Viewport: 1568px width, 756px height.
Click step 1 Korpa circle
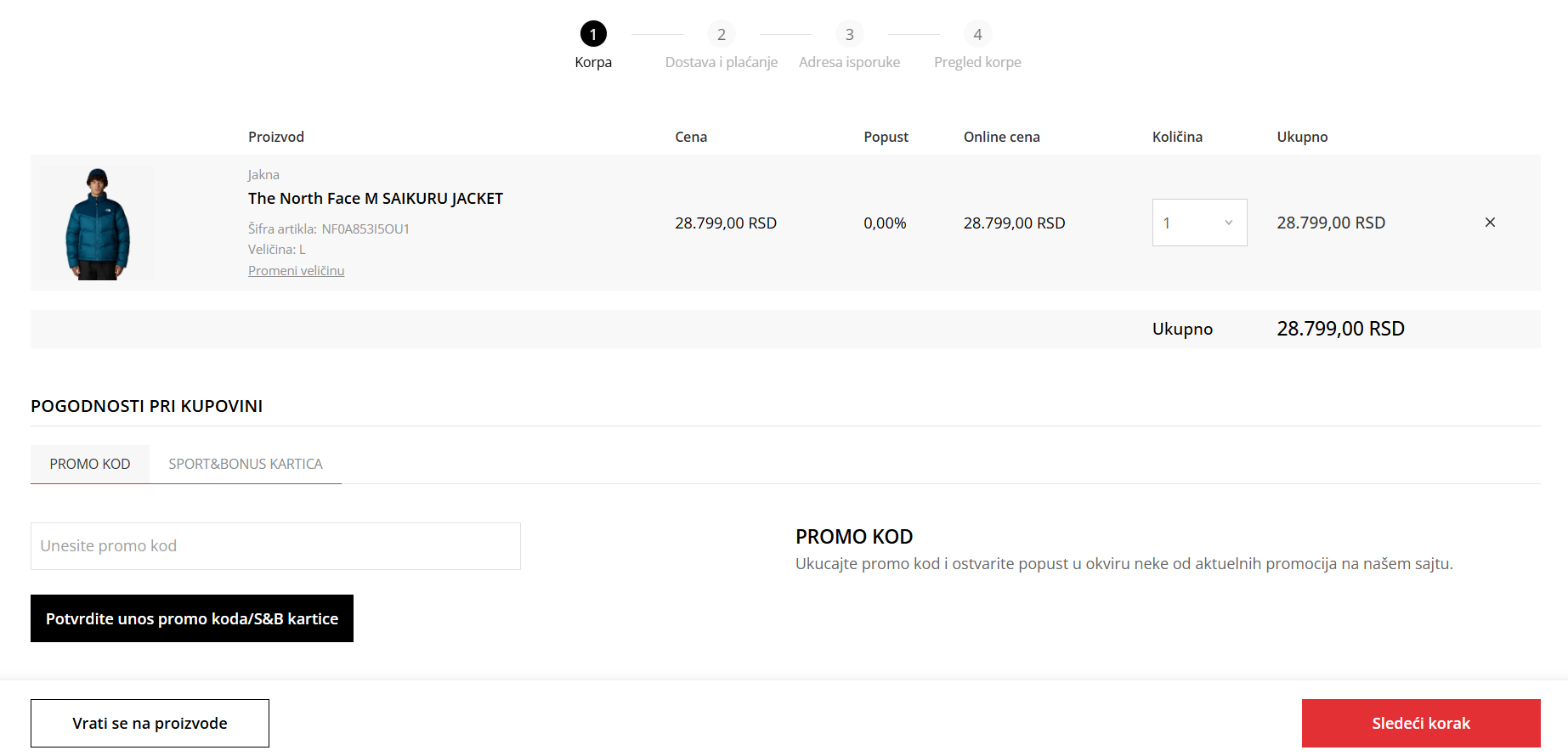click(x=593, y=34)
